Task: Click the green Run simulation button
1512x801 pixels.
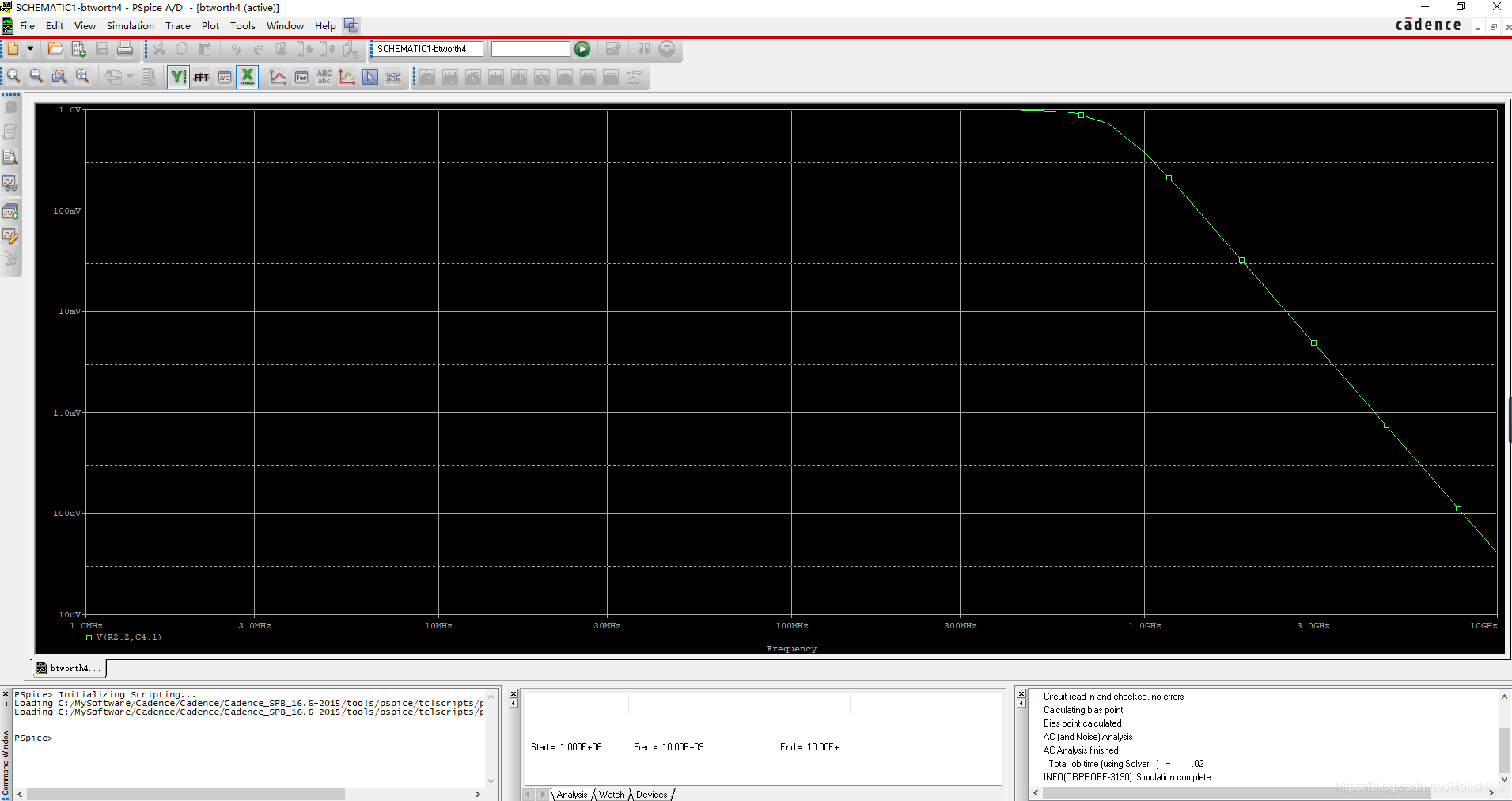Action: point(582,49)
